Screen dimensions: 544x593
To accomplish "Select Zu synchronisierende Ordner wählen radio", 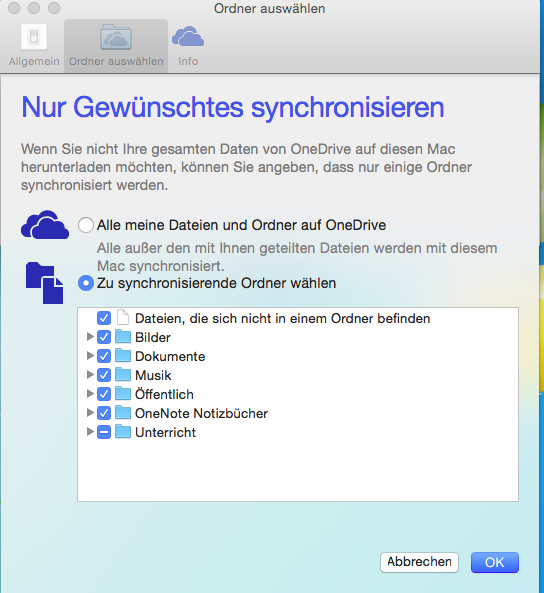I will 86,283.
